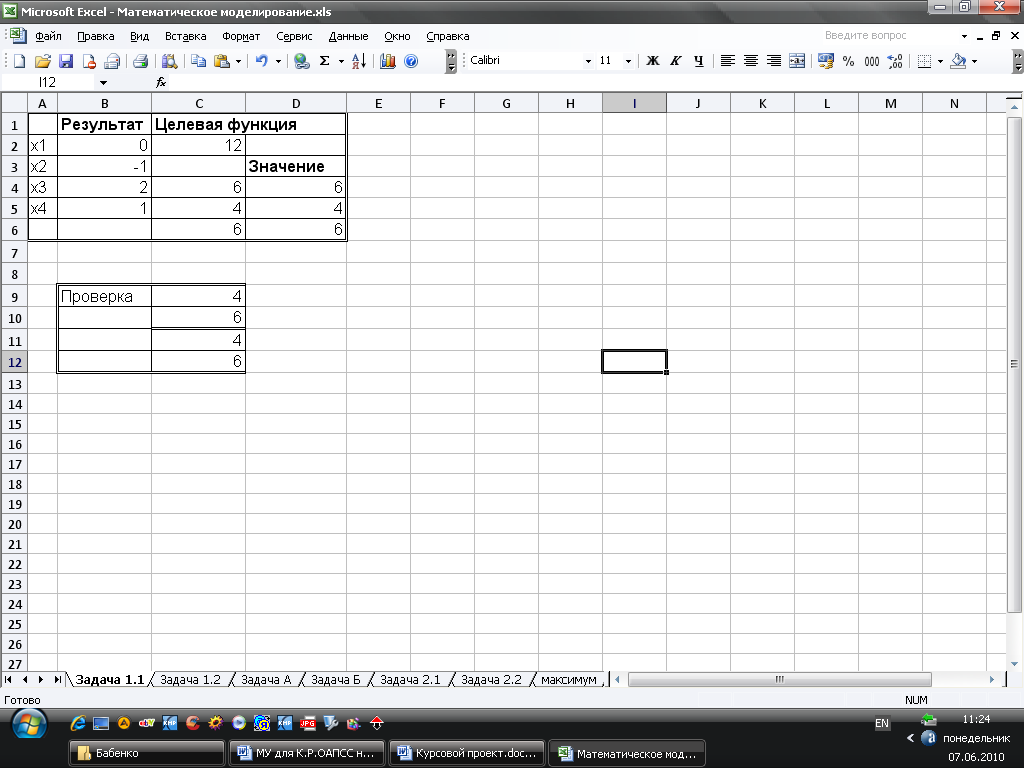Click the fx insert function button
1024x768 pixels.
tap(161, 82)
